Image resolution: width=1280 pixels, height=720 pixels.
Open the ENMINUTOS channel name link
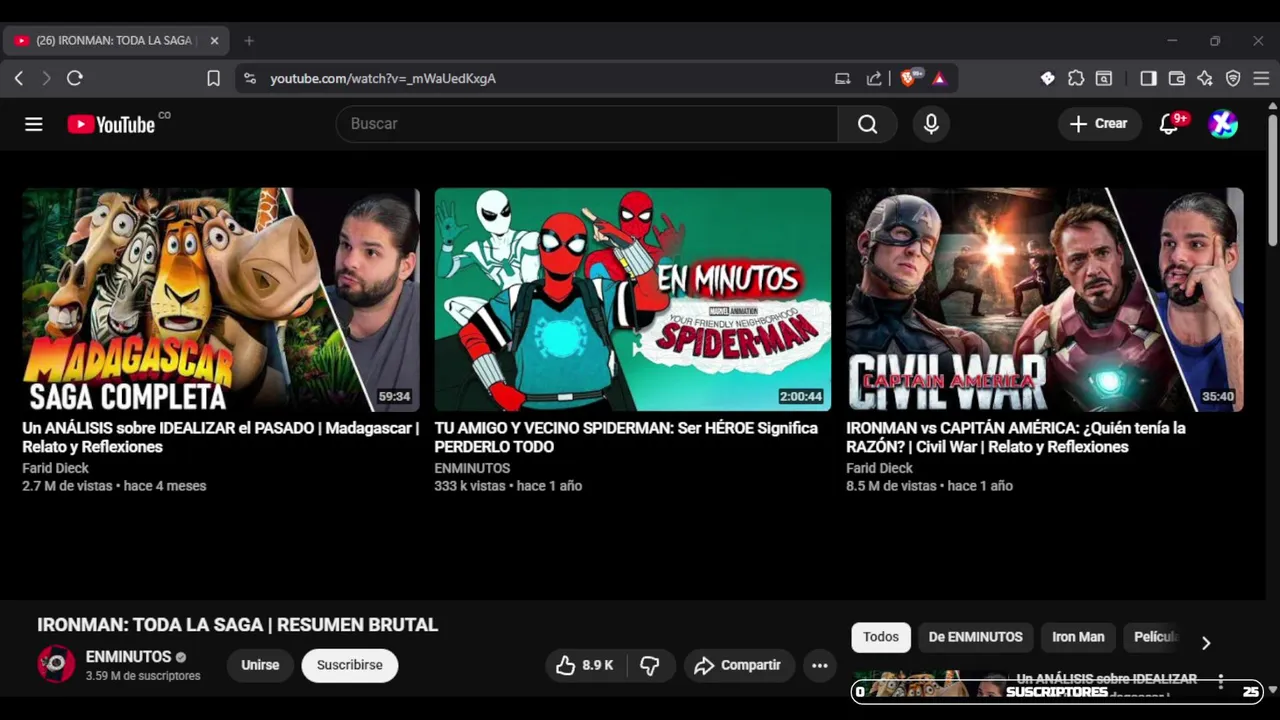click(129, 657)
